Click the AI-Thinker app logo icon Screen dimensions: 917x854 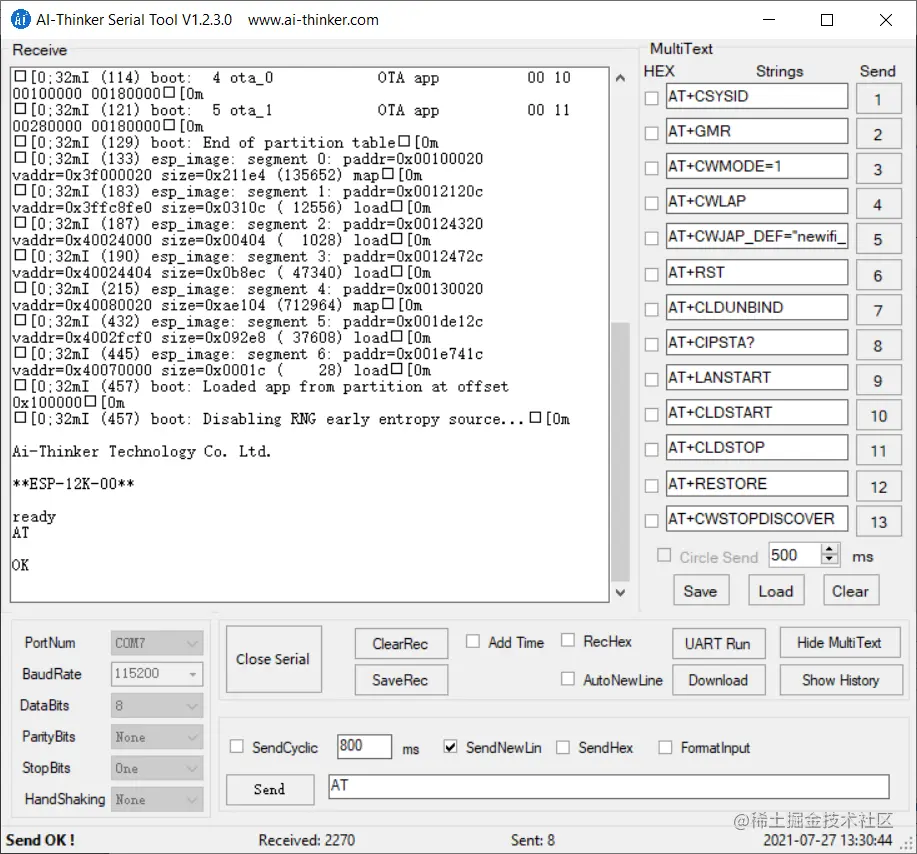pos(20,19)
